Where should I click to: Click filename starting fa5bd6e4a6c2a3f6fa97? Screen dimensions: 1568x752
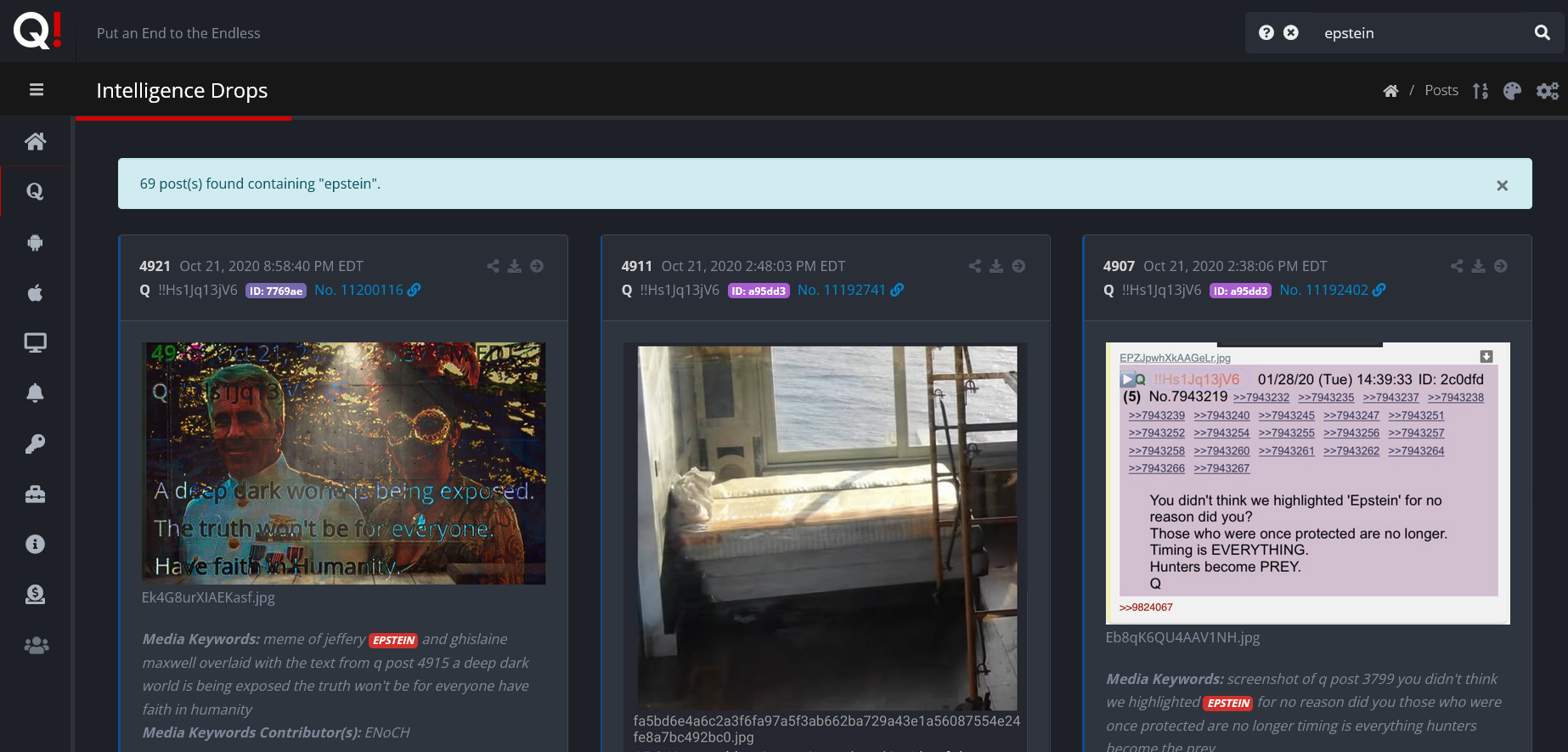(x=826, y=729)
